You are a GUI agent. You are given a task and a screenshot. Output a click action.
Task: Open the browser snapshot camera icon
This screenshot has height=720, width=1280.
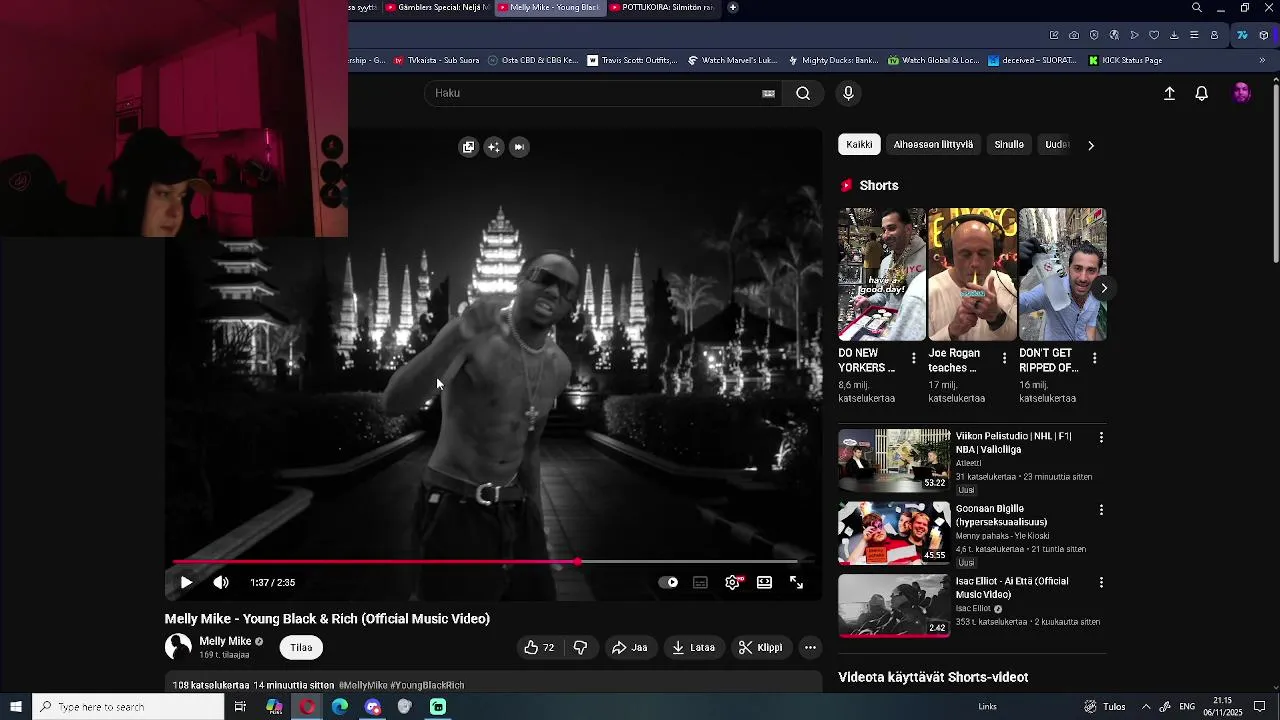pos(1074,35)
